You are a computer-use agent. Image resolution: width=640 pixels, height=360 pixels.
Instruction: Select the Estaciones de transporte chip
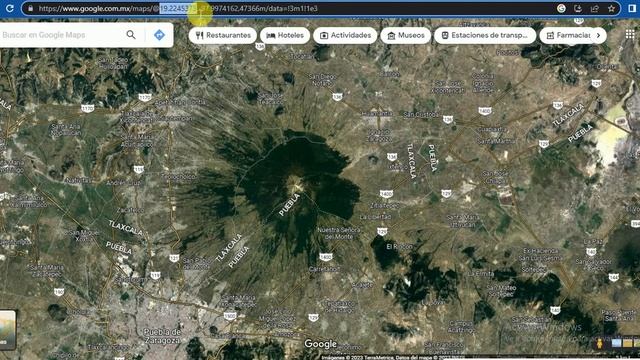pyautogui.click(x=485, y=36)
